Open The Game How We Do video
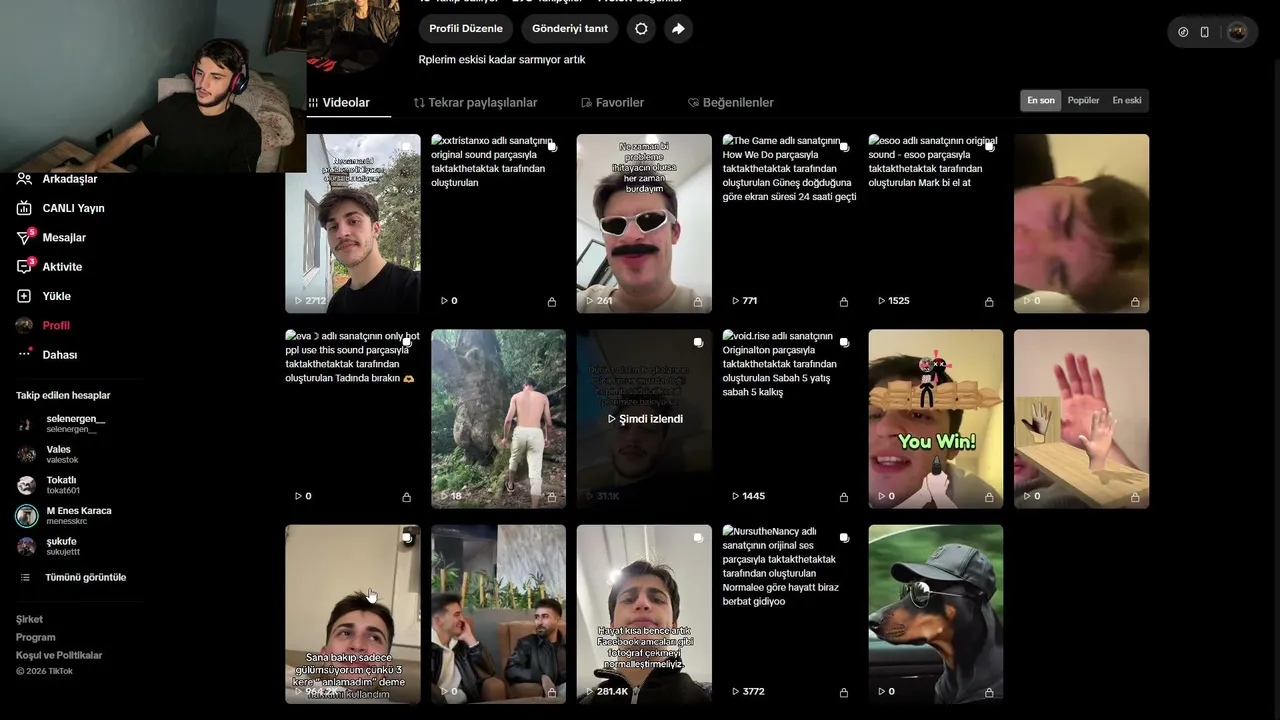1280x720 pixels. [790, 224]
